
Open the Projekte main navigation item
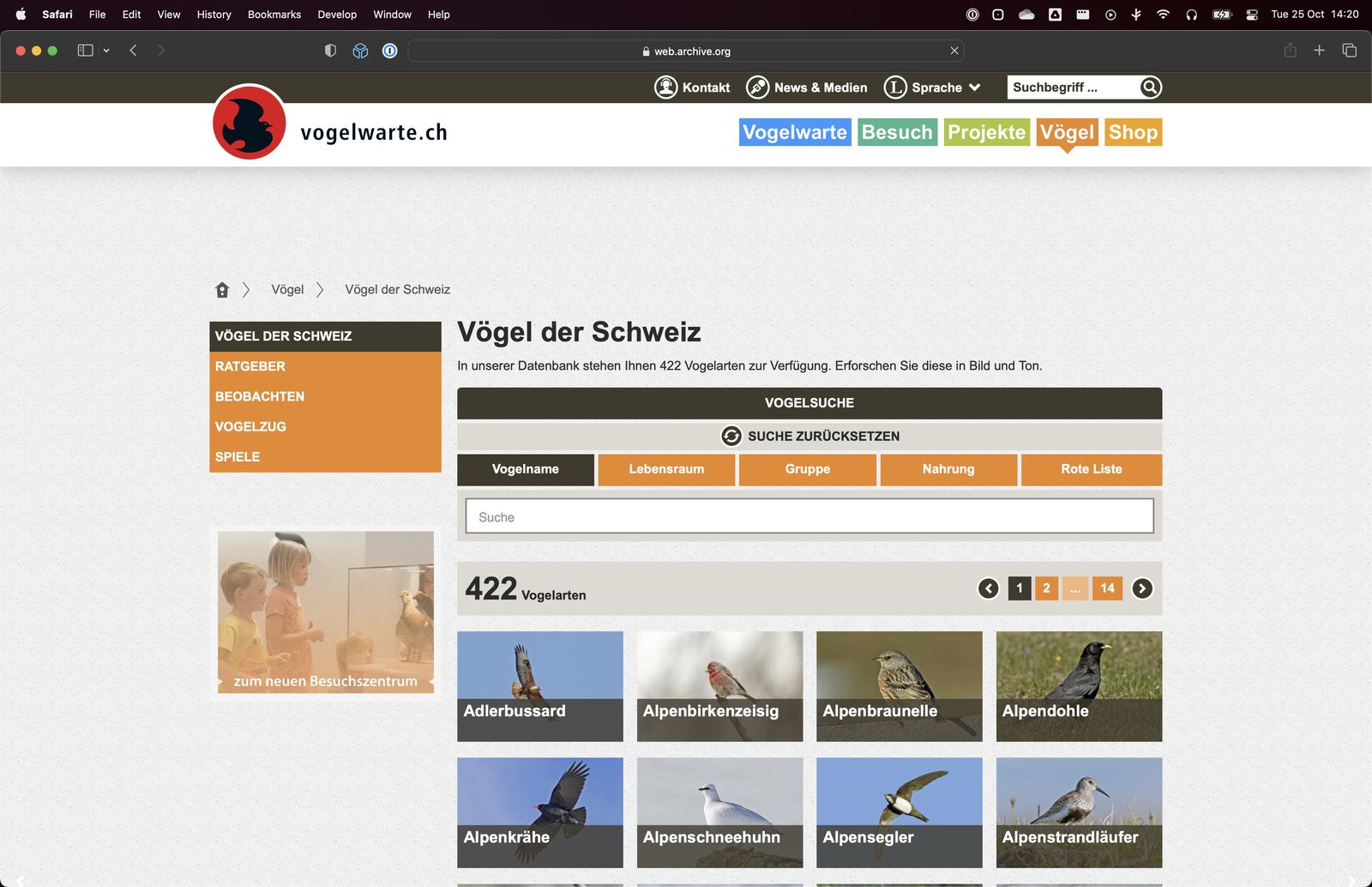986,132
